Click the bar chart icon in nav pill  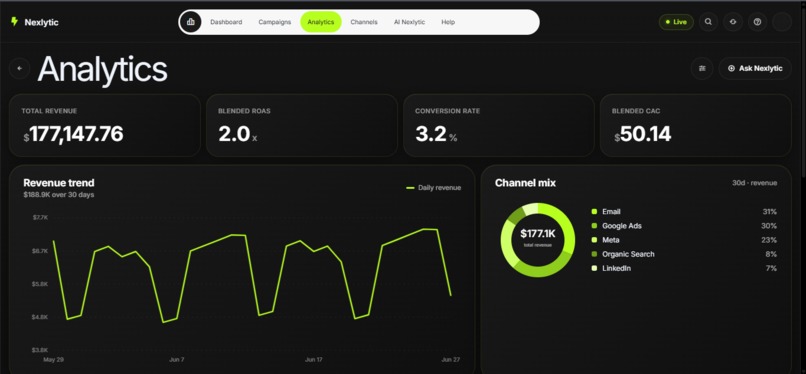pos(191,22)
